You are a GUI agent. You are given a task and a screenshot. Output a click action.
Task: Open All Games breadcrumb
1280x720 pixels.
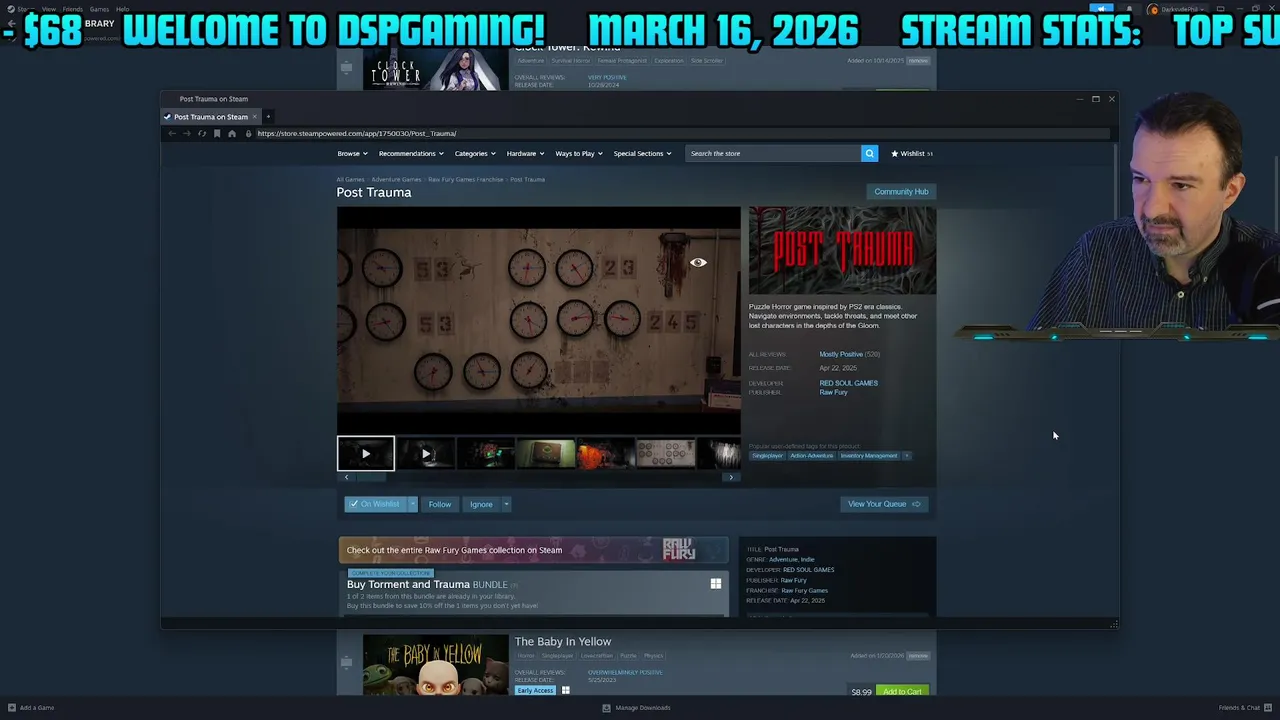coord(350,179)
